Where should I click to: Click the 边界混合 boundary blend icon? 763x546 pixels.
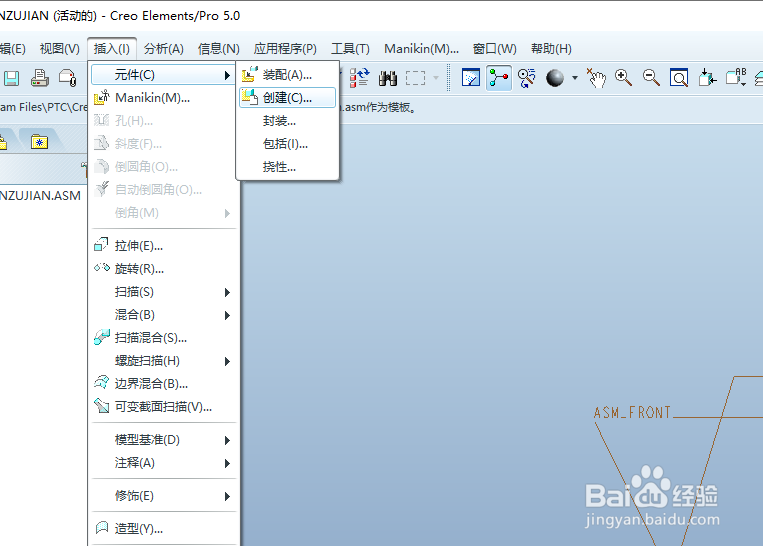pos(101,382)
